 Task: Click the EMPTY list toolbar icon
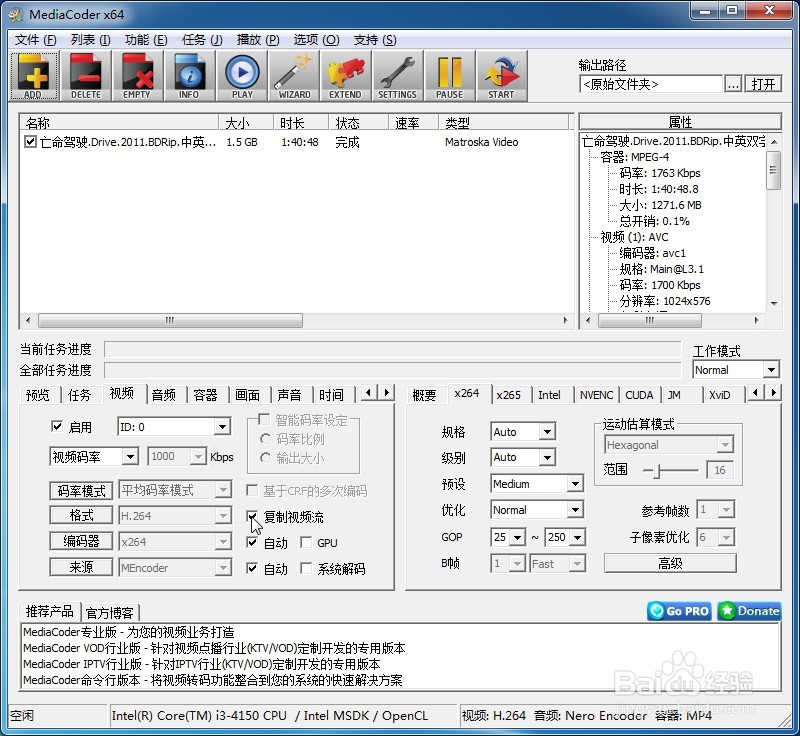(137, 75)
